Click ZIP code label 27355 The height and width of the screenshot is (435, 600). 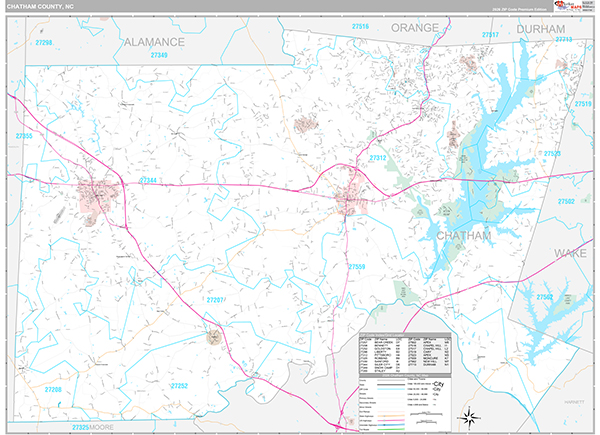pos(24,136)
